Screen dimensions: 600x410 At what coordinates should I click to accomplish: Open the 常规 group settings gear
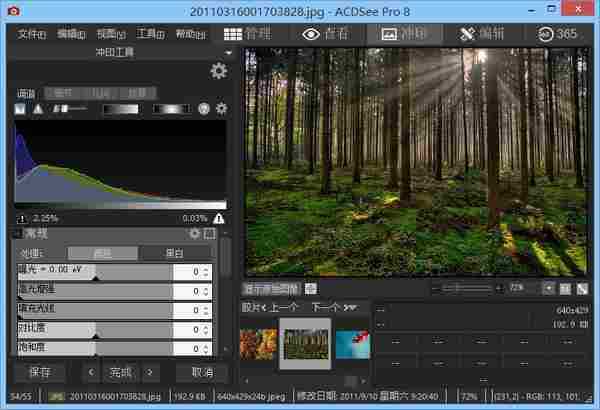[195, 234]
